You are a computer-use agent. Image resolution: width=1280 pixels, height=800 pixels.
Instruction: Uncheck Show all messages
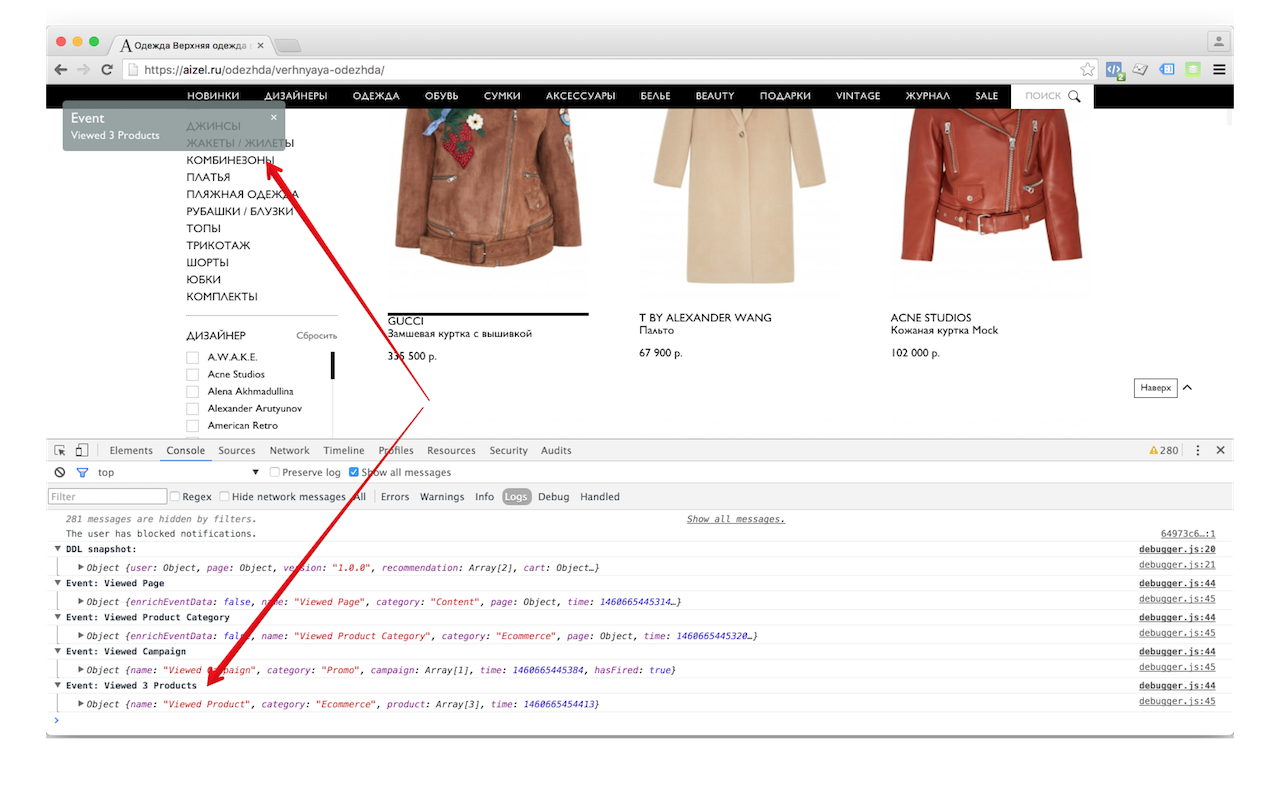[x=354, y=472]
